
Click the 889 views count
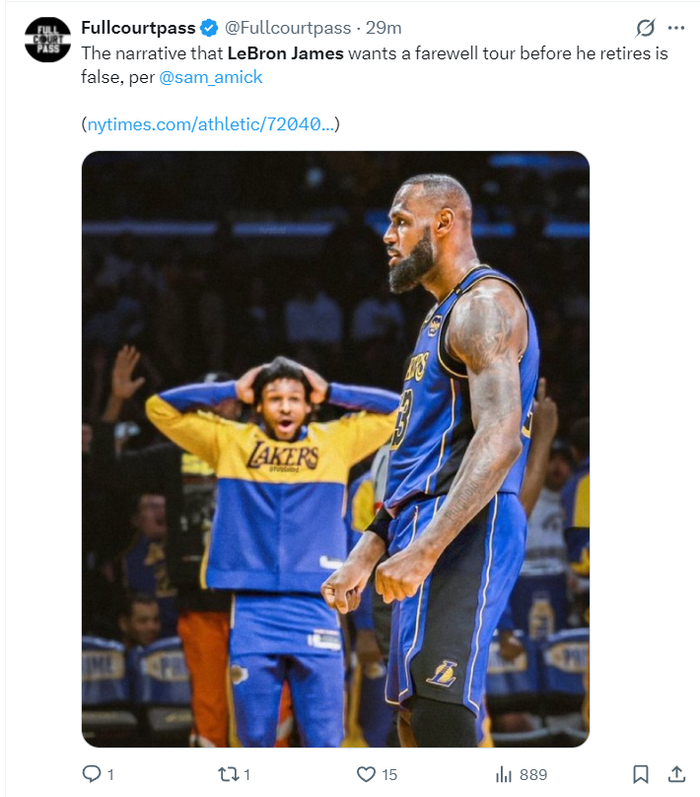pyautogui.click(x=533, y=775)
